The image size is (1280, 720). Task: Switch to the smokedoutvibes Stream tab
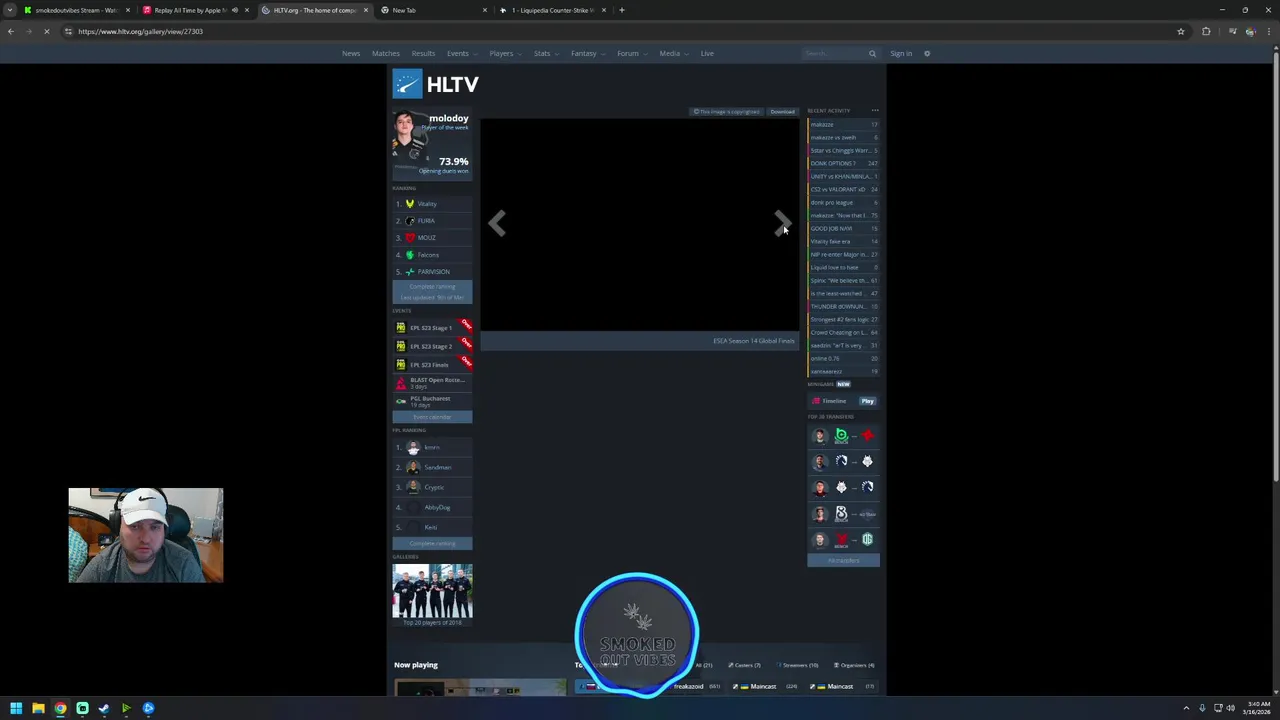[x=75, y=10]
